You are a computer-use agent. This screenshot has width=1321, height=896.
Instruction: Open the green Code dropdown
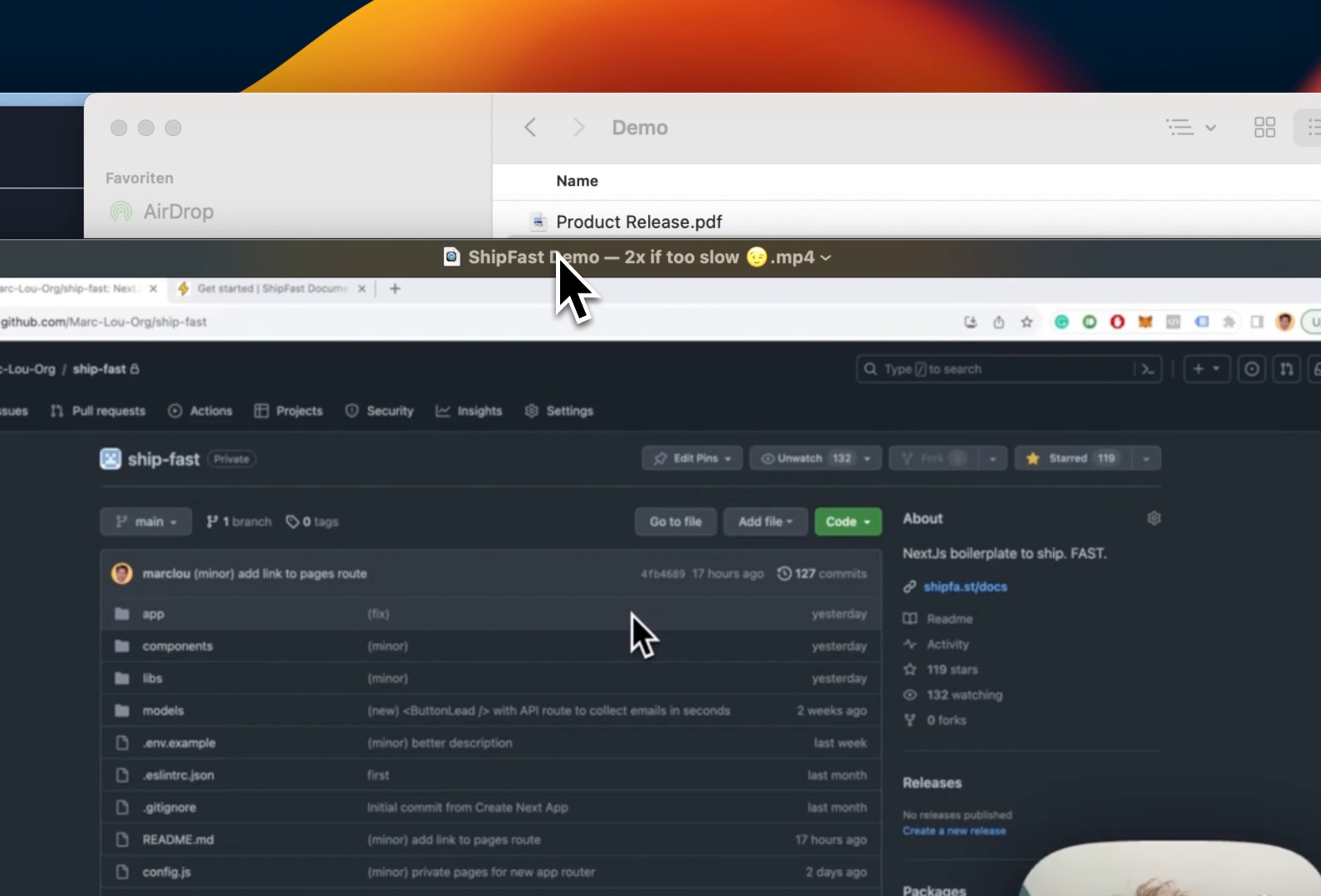click(848, 522)
